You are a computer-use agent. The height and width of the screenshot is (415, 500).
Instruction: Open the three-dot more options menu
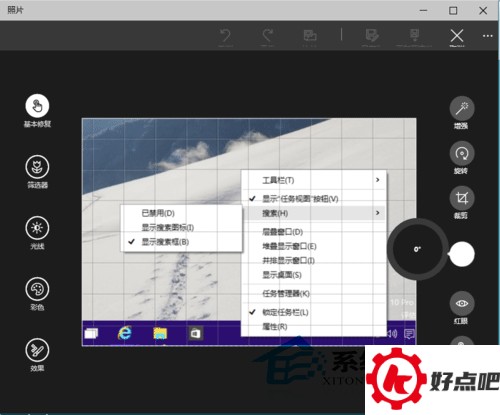coord(488,36)
